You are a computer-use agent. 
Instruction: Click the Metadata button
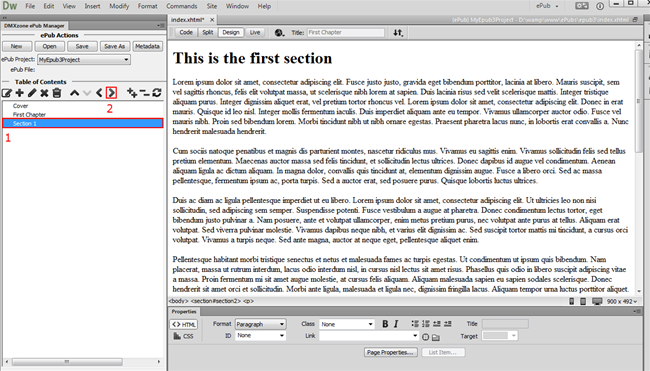point(147,46)
